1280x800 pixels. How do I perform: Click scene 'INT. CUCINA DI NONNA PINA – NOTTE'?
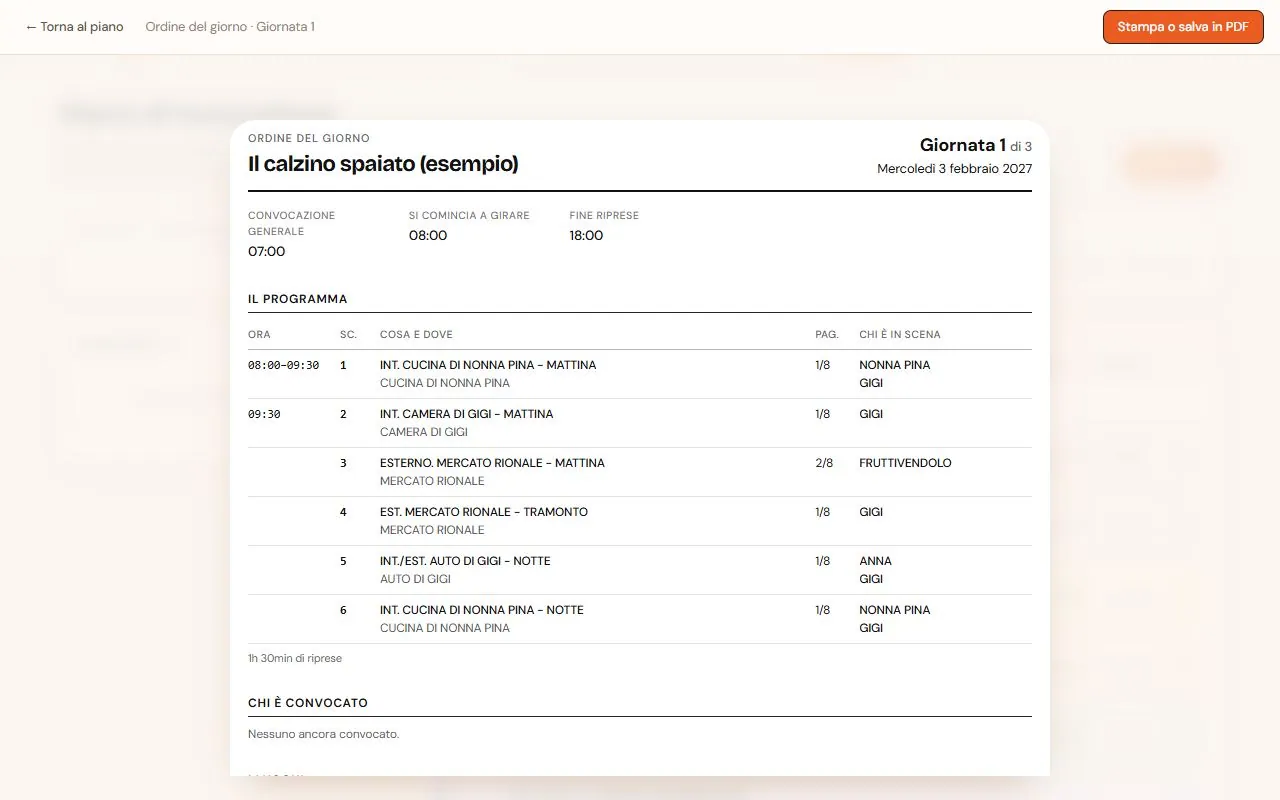pyautogui.click(x=482, y=610)
